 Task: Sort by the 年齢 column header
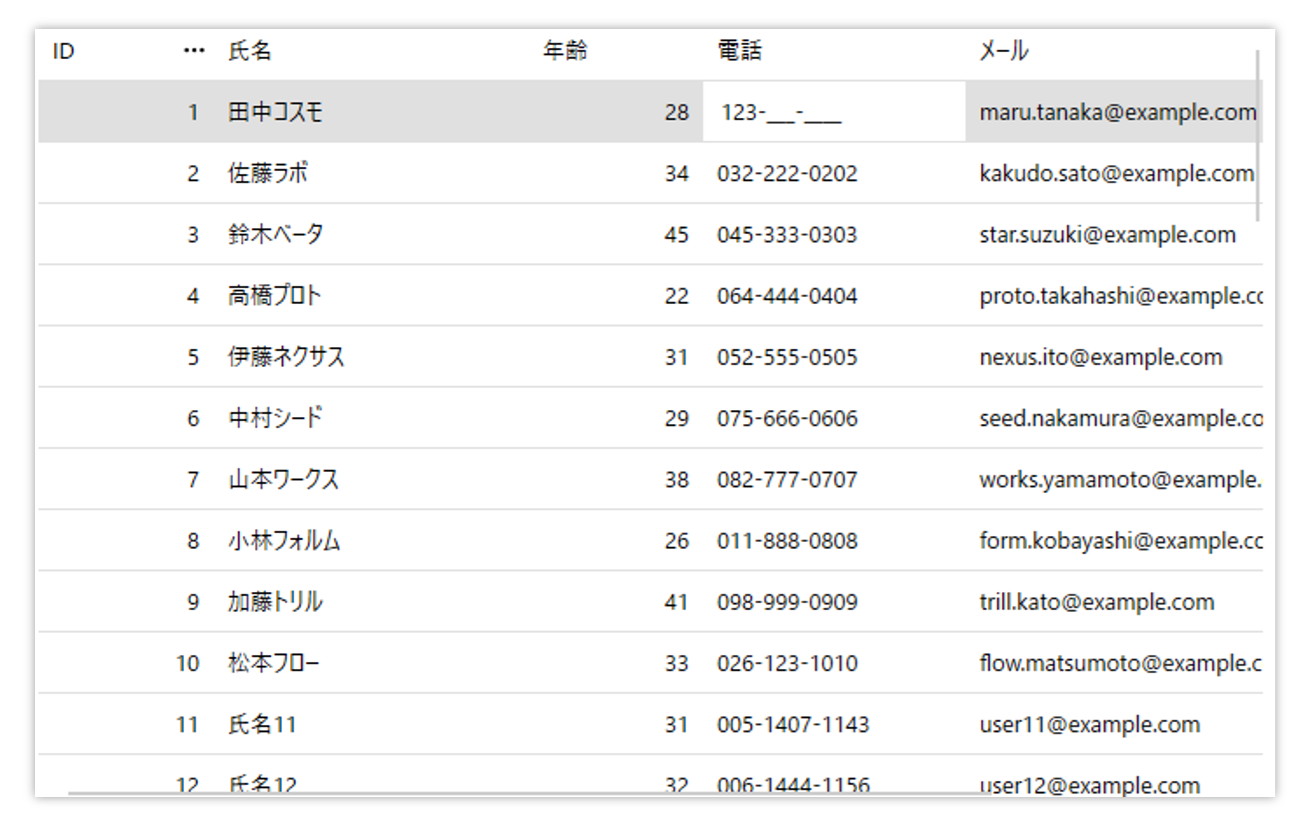[x=565, y=51]
